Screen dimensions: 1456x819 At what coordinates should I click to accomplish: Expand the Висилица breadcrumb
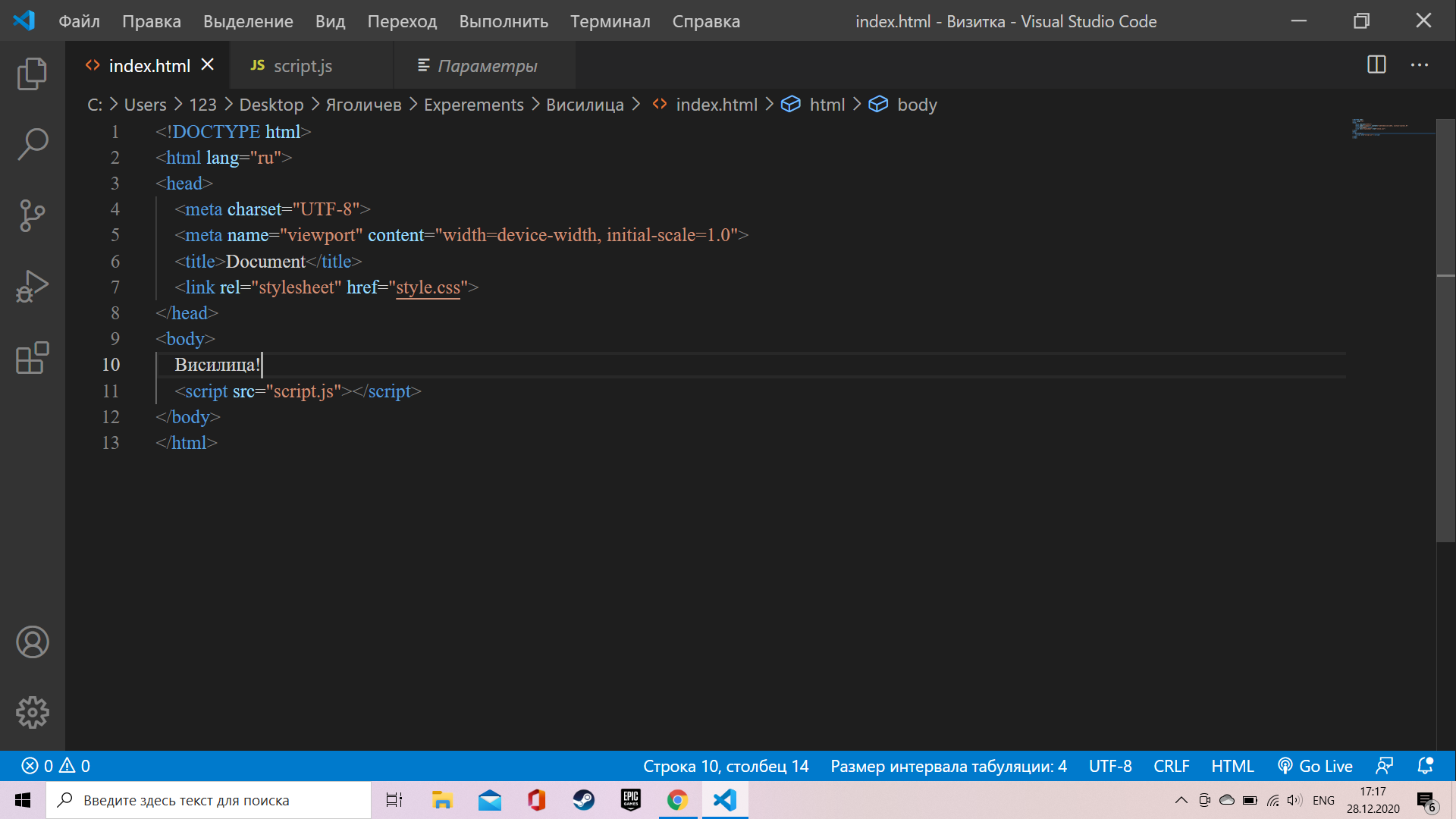point(585,105)
